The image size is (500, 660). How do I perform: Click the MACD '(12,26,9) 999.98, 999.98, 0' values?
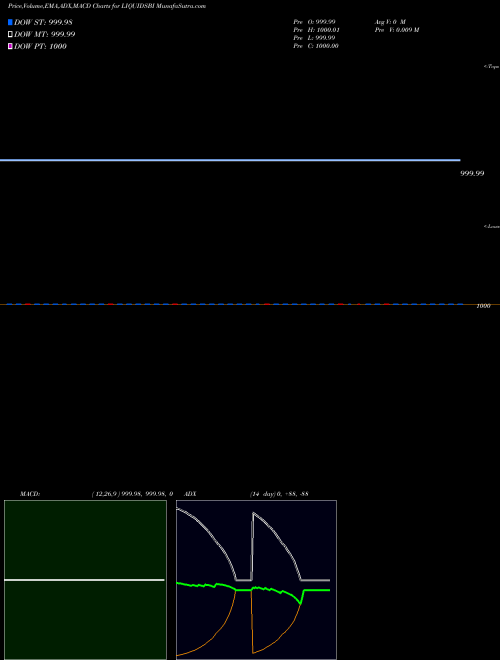132,494
